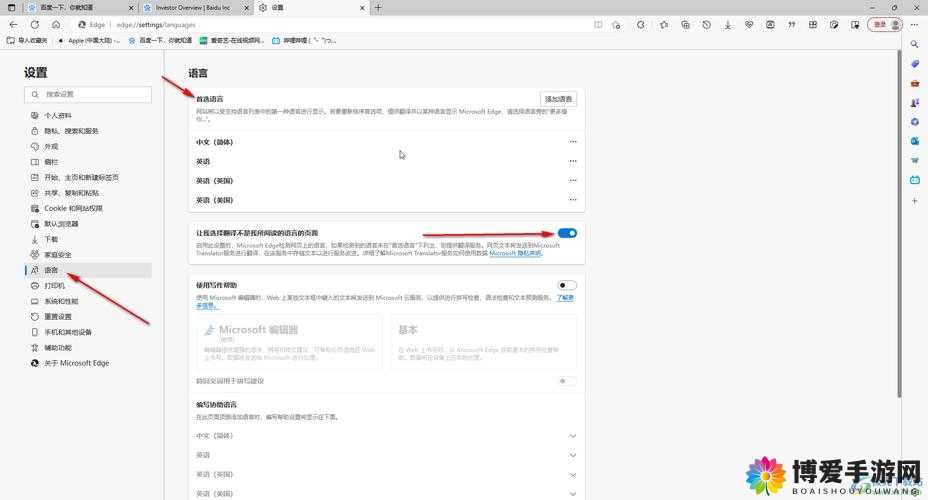
Task: Open the Edge three-dot settings menu
Action: point(914,25)
